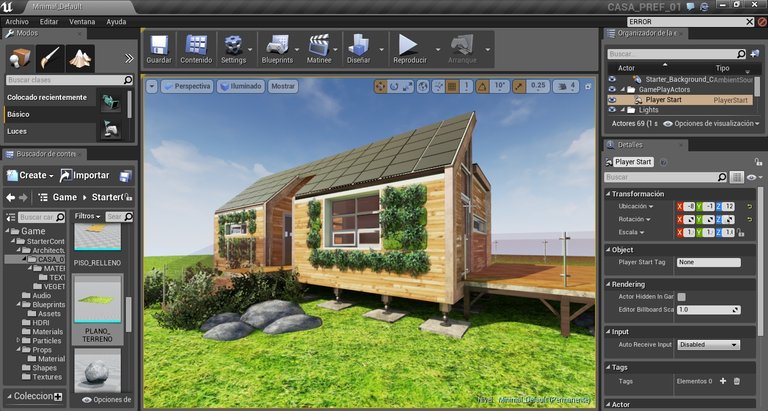
Task: Select the translate gizmo tool in viewport
Action: click(x=380, y=87)
